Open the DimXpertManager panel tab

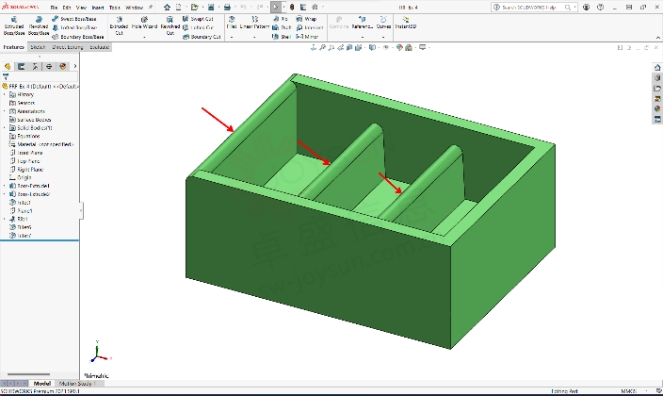(49, 66)
